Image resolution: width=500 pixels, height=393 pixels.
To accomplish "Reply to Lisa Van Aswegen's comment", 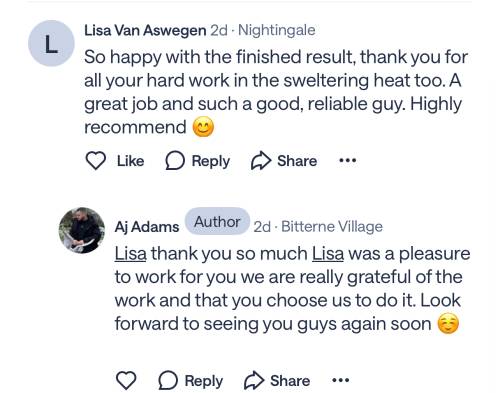I will (x=198, y=161).
